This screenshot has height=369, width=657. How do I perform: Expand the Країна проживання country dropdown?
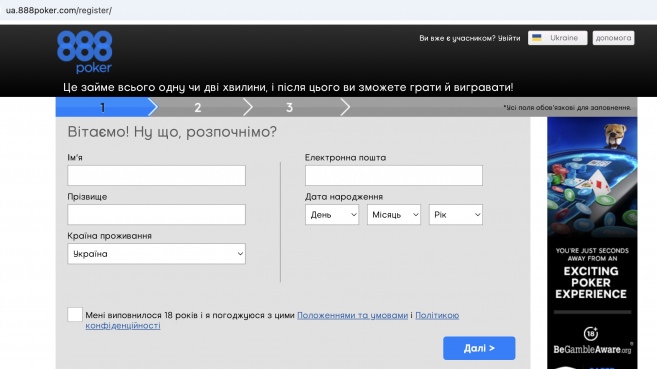coord(156,254)
